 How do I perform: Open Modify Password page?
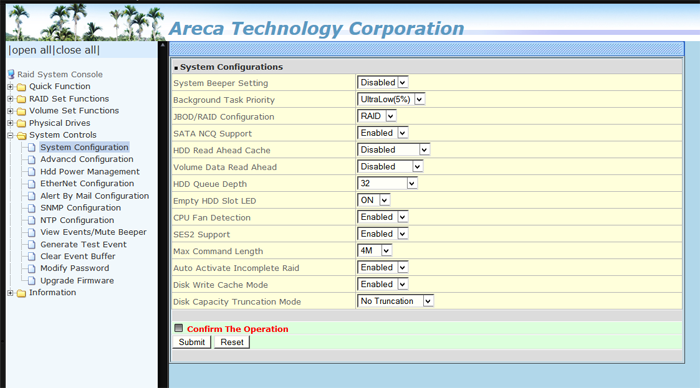pos(75,268)
